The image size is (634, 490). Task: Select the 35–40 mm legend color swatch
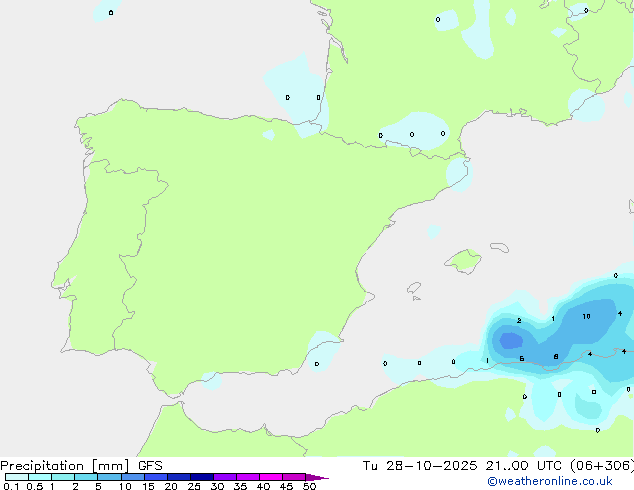pyautogui.click(x=248, y=477)
